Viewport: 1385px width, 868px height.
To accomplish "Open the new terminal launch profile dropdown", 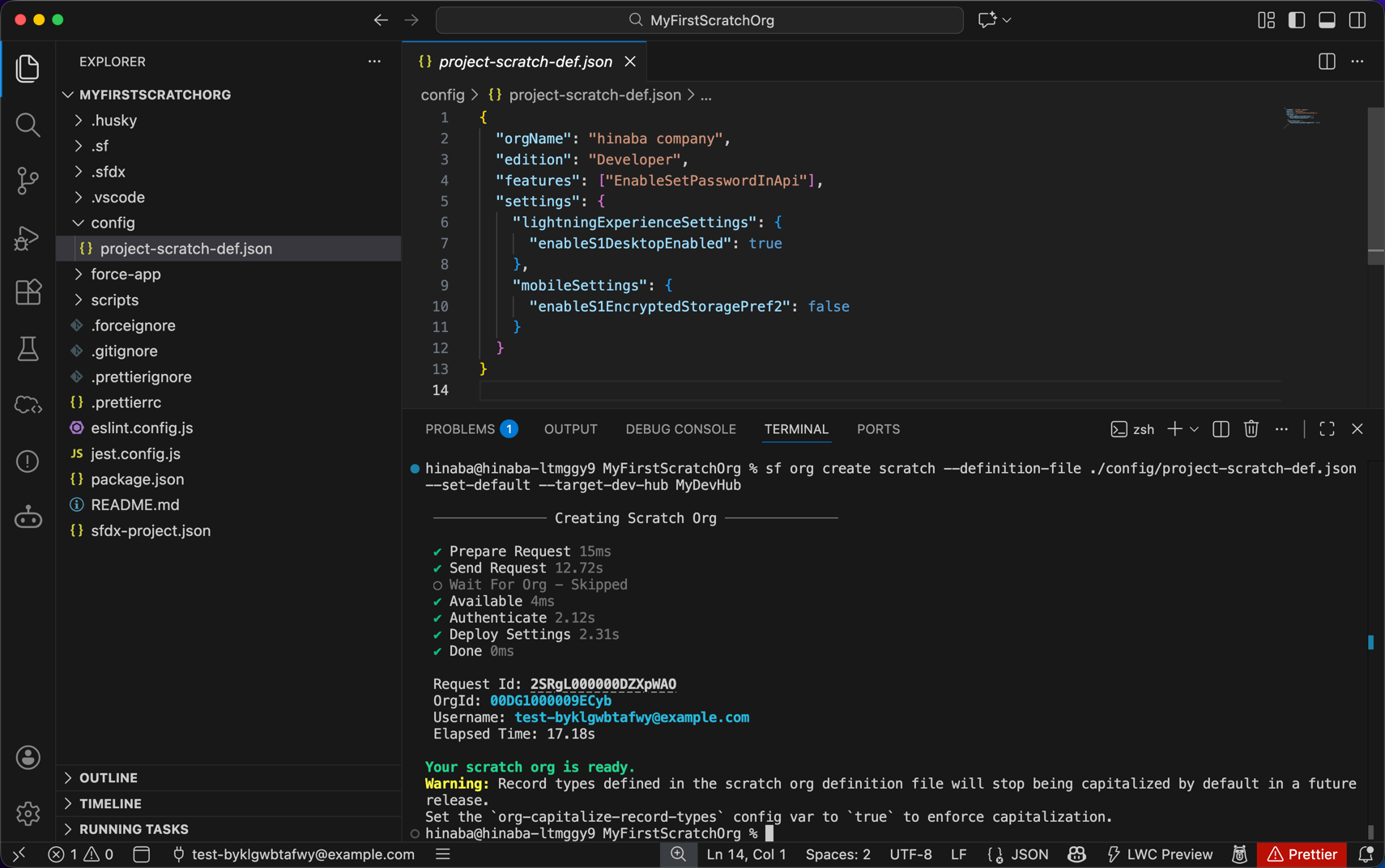I will 1194,429.
